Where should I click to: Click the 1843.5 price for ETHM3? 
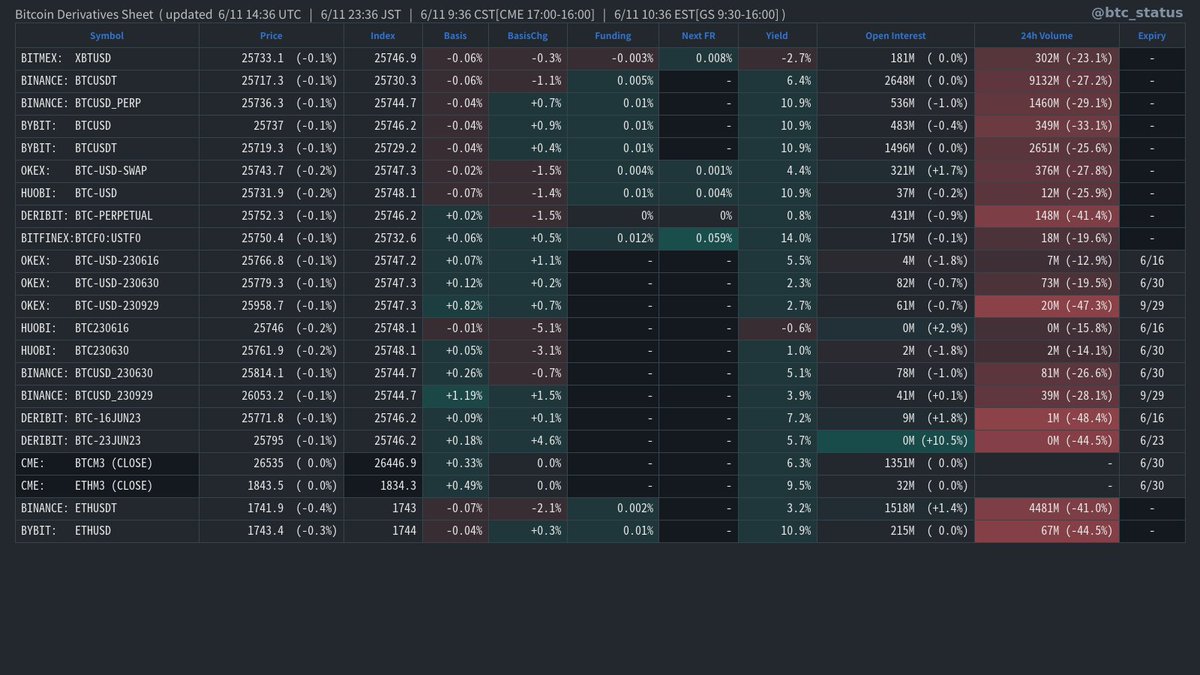pyautogui.click(x=266, y=485)
